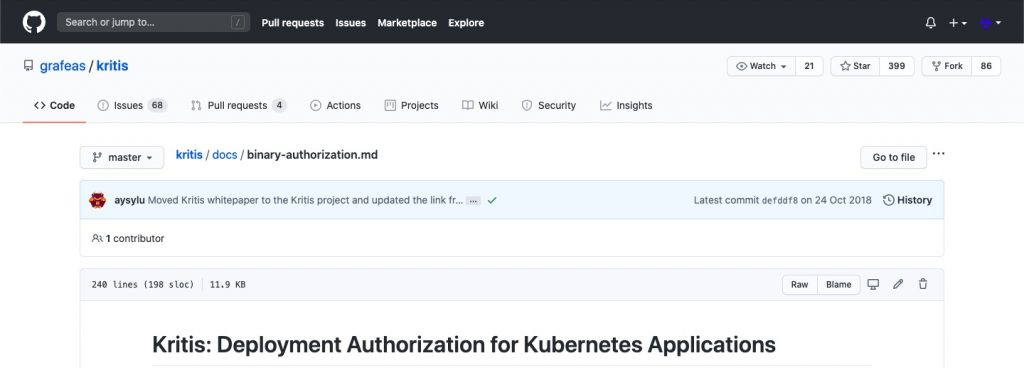Show the 1 contributor list

[x=129, y=239]
